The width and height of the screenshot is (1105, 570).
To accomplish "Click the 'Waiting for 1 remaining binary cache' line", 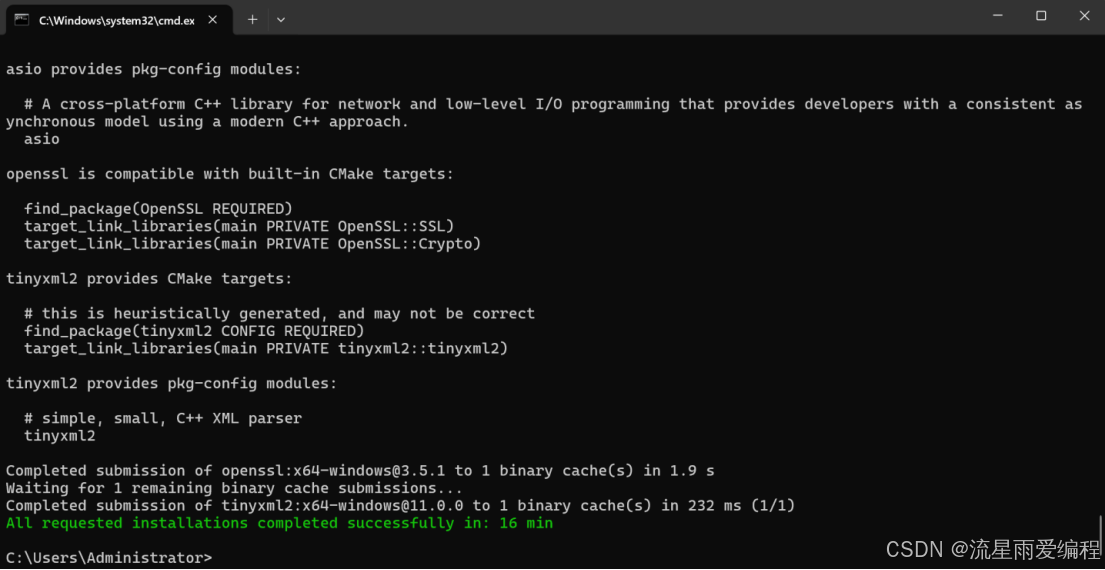I will tap(234, 488).
